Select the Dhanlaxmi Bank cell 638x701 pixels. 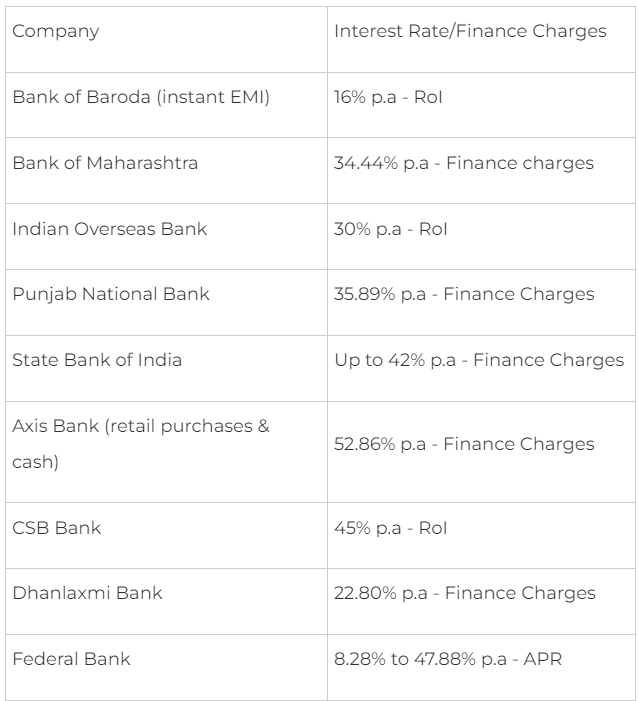pyautogui.click(x=166, y=601)
